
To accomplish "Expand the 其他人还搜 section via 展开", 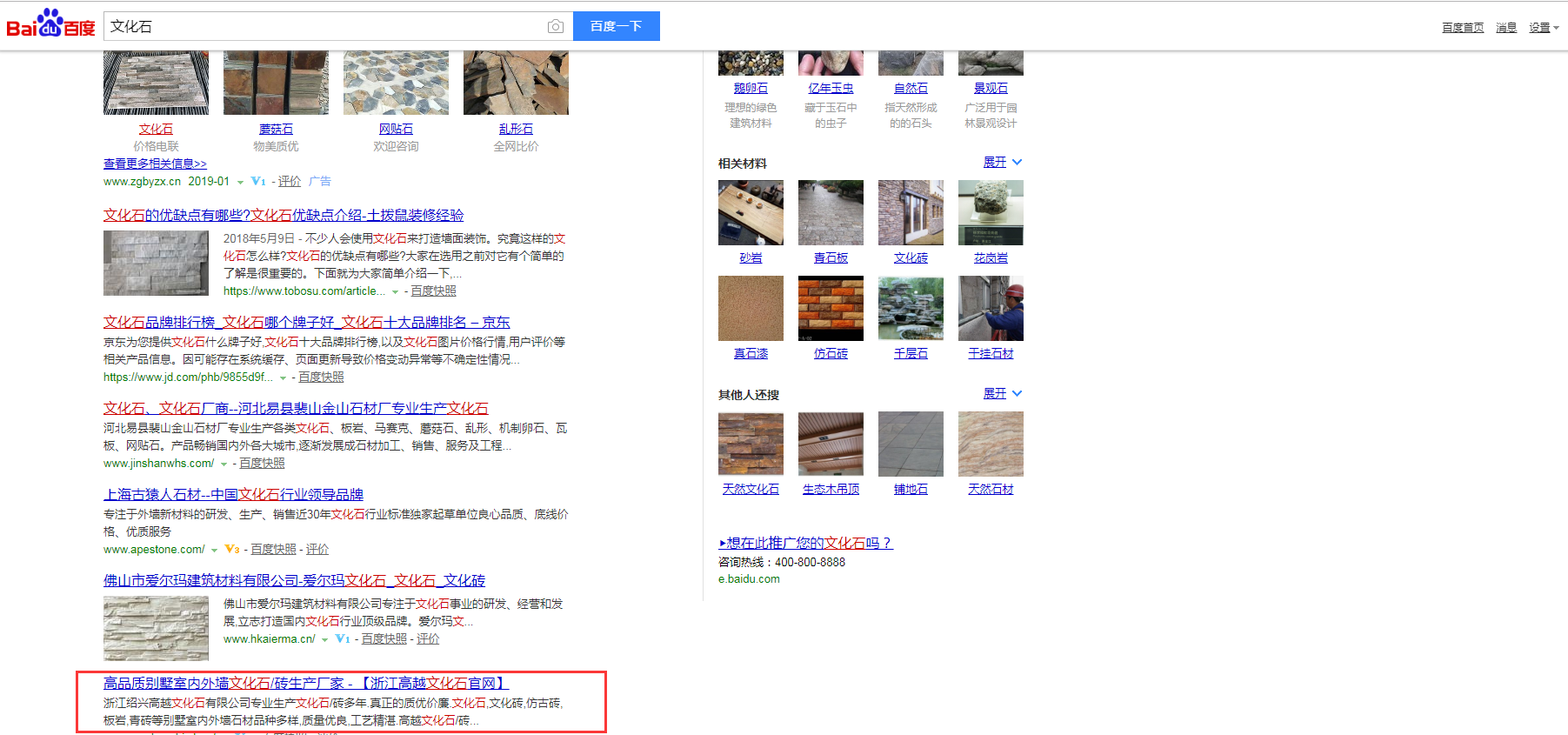I will pos(1002,394).
